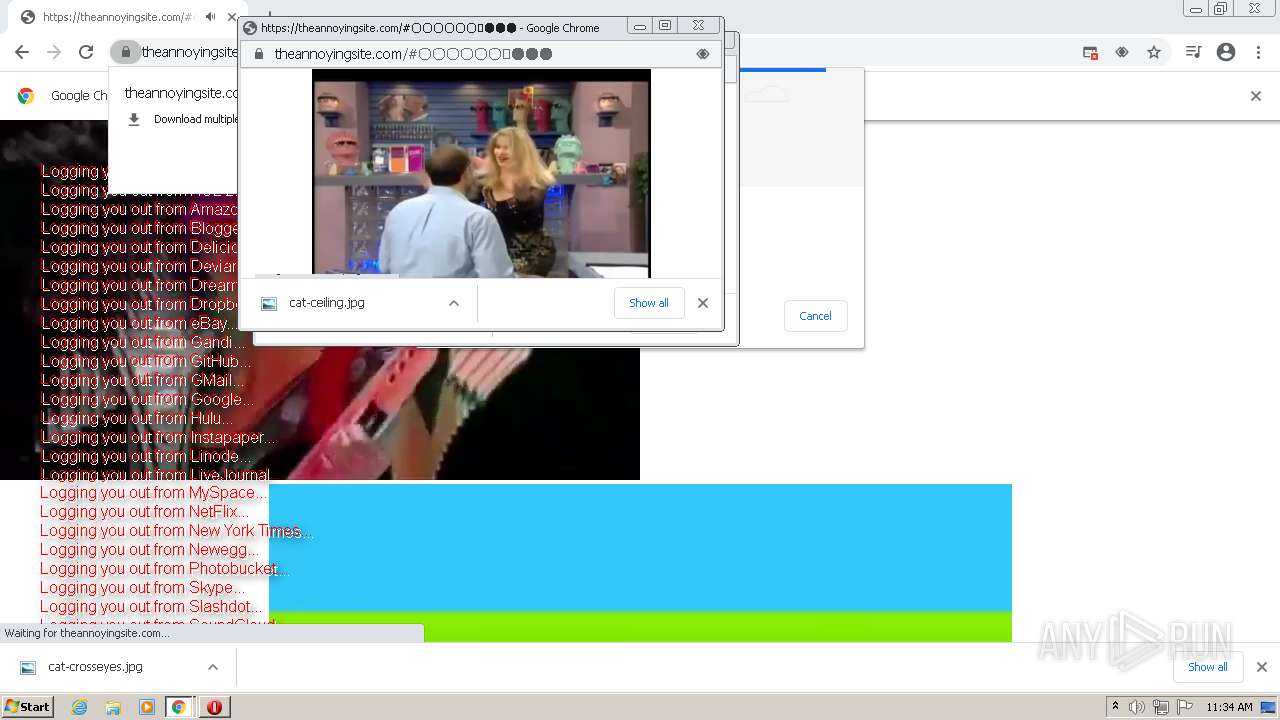Screen dimensions: 1280x720
Task: Click 'Logging you out from GitHub...' text
Action: tap(146, 361)
